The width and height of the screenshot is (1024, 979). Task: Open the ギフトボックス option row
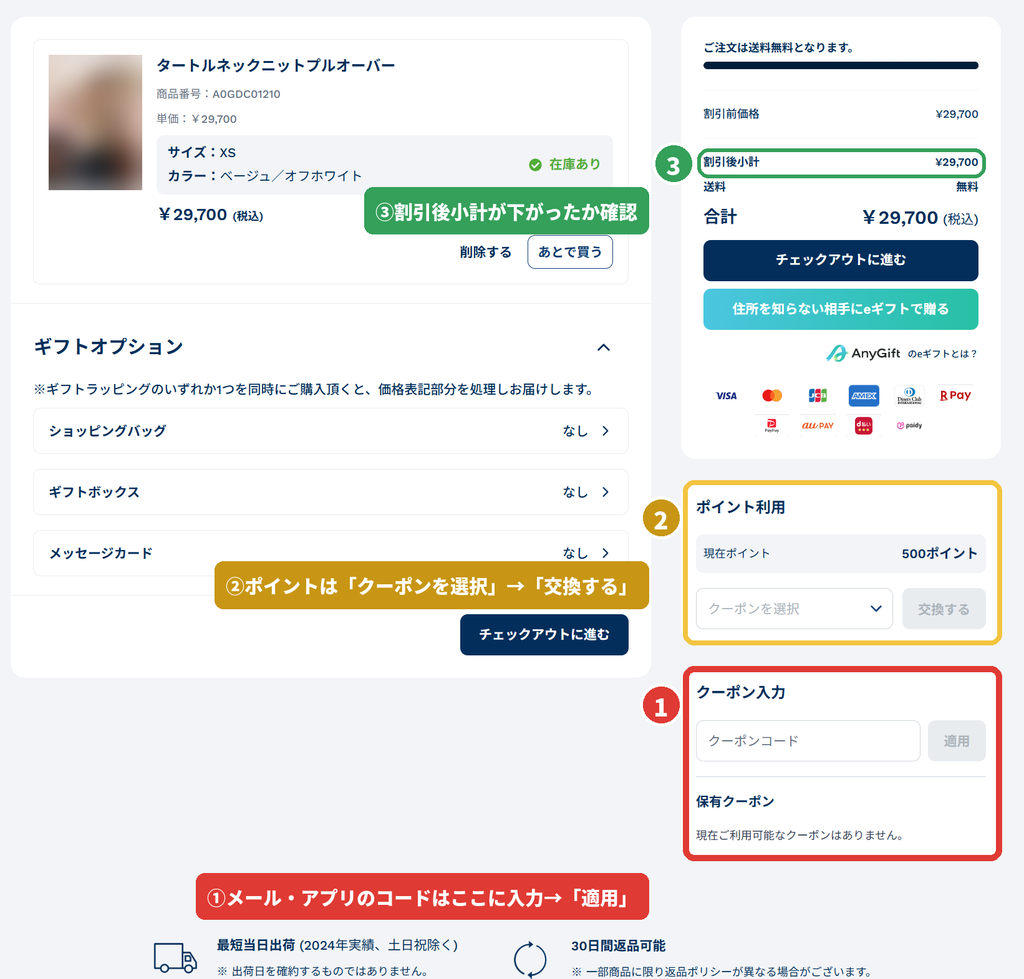click(x=330, y=492)
